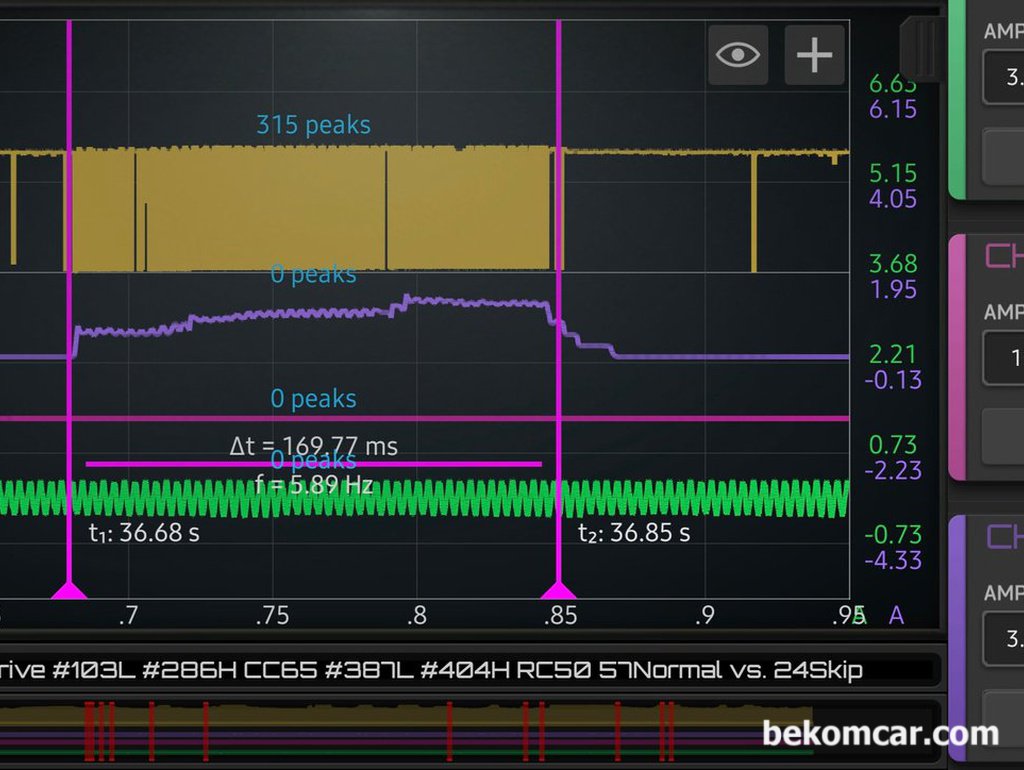This screenshot has width=1024, height=770.
Task: Click the purple channel AMP value field
Action: 1004,638
